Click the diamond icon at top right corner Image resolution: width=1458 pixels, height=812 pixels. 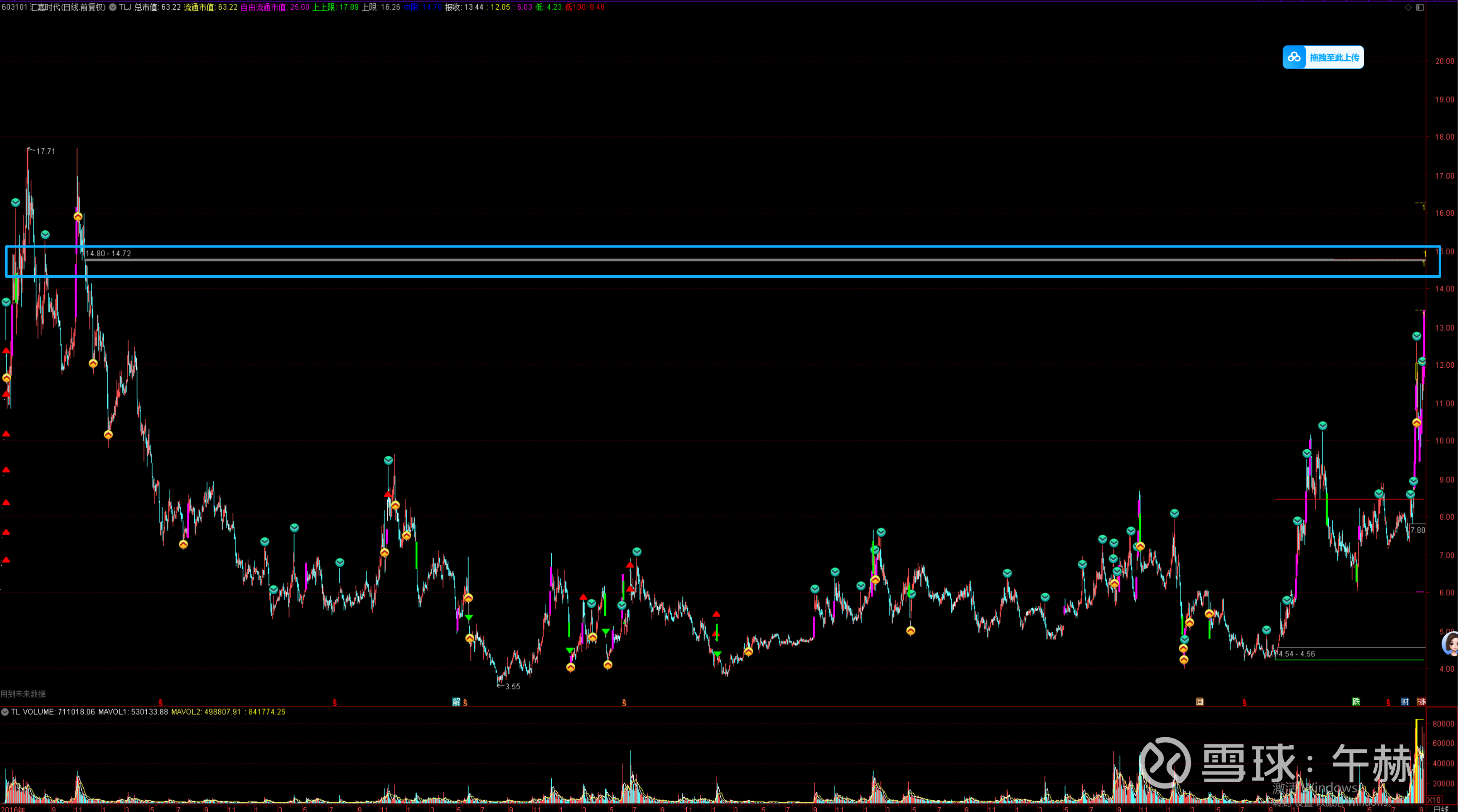click(1408, 8)
